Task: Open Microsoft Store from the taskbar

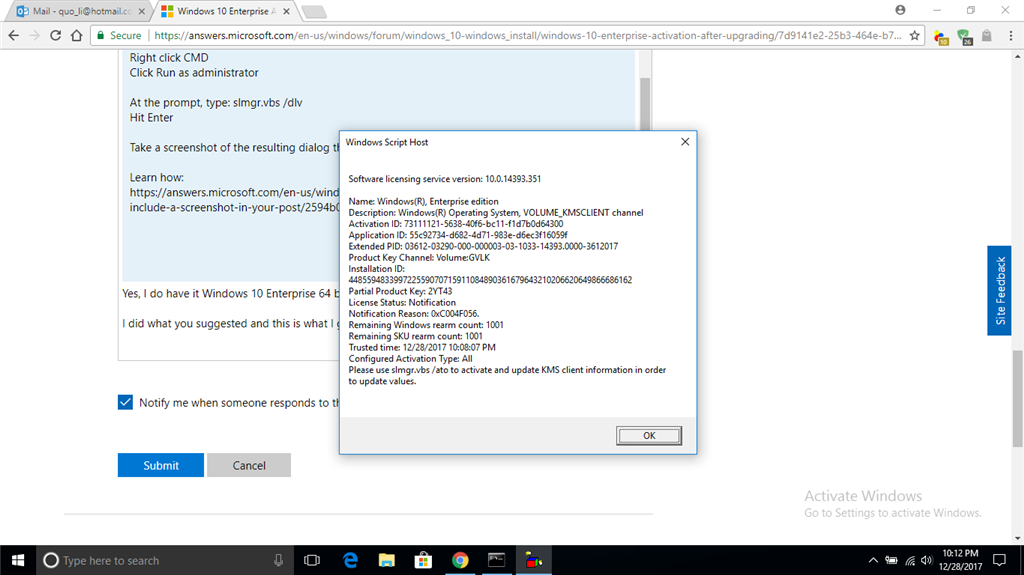Action: pyautogui.click(x=423, y=560)
